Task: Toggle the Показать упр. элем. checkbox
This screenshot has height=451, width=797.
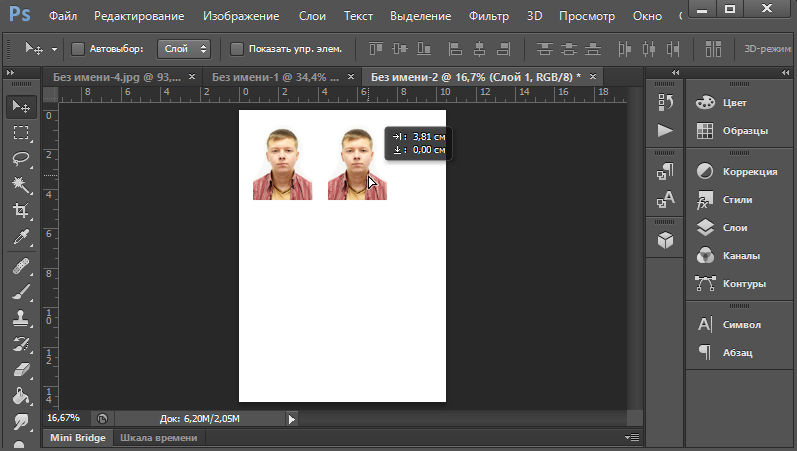Action: pos(237,48)
